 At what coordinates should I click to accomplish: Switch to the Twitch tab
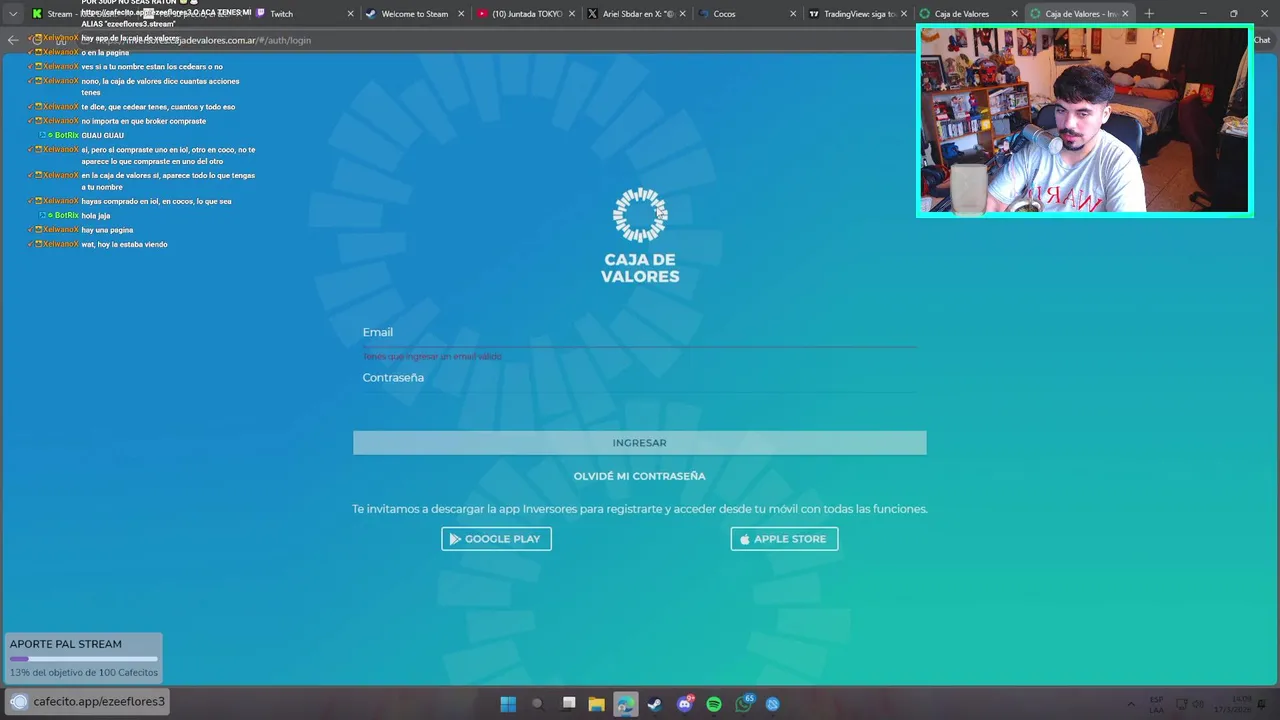pos(304,14)
